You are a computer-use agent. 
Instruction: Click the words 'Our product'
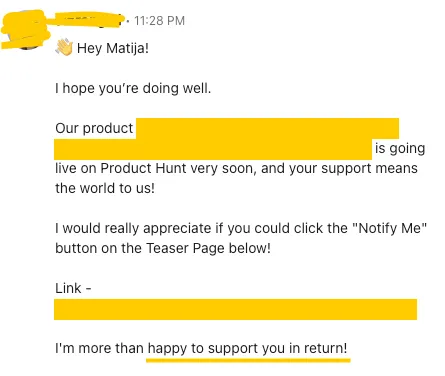[94, 128]
